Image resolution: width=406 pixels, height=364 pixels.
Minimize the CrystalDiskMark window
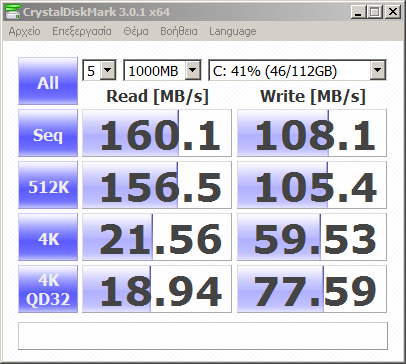358,12
